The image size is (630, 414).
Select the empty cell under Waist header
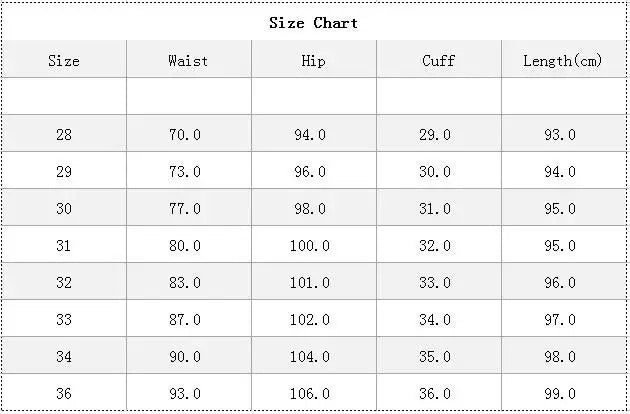pos(188,97)
